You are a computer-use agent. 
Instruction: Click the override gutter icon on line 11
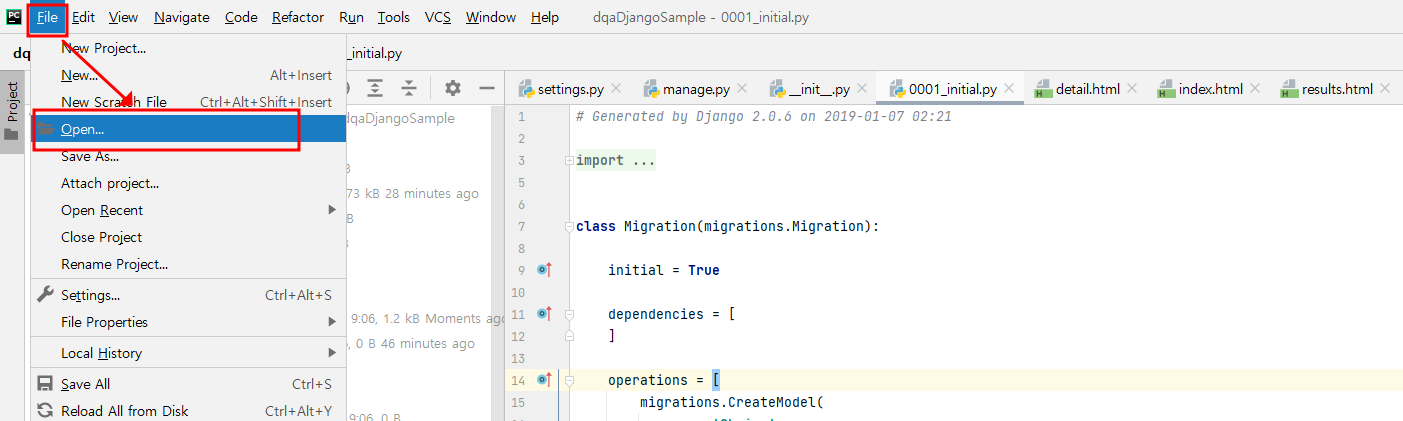click(544, 314)
